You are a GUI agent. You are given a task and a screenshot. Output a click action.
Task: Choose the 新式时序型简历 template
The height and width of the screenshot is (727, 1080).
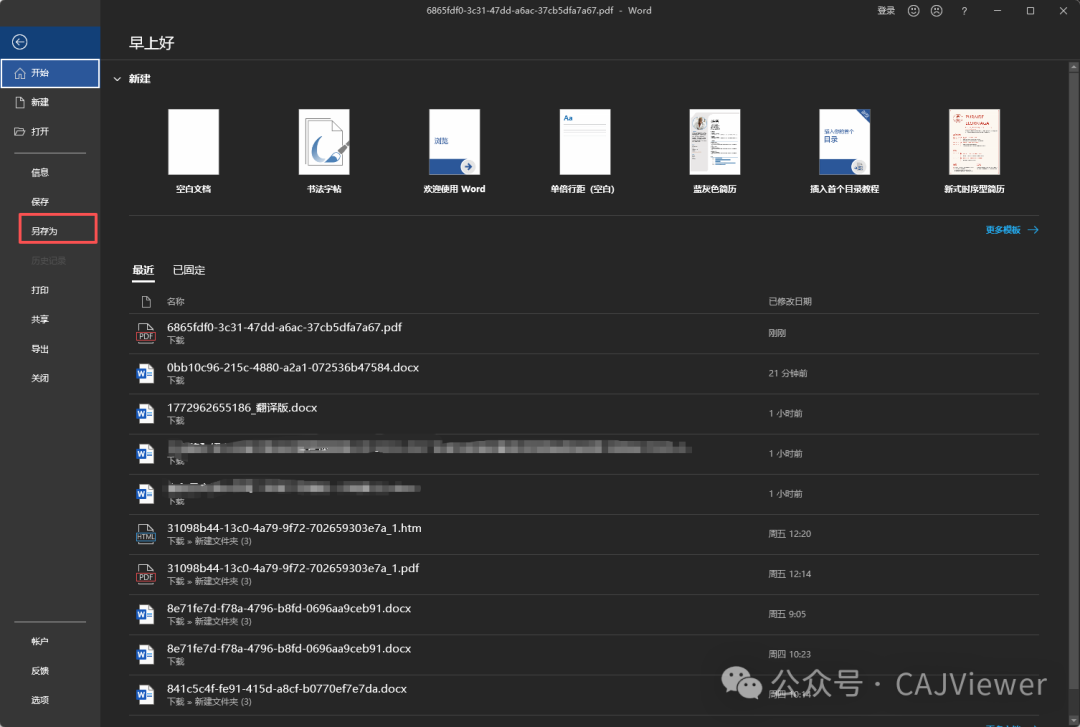(974, 142)
